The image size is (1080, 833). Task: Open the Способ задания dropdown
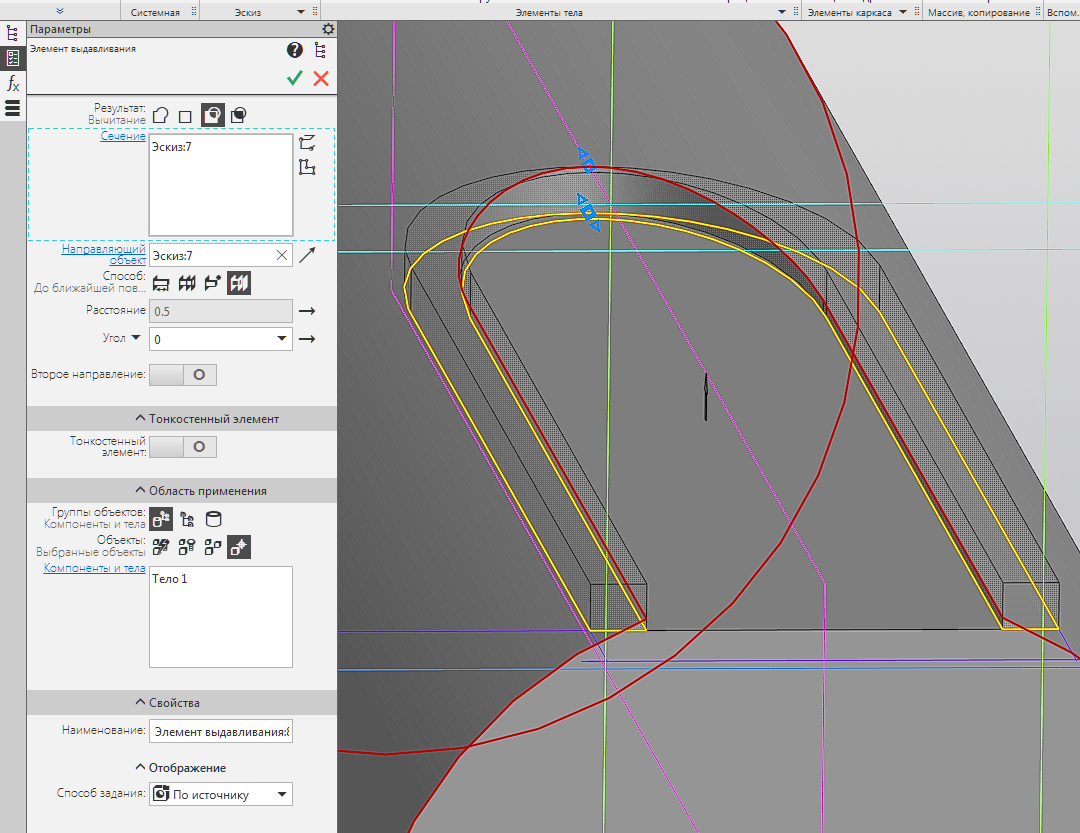pos(282,795)
